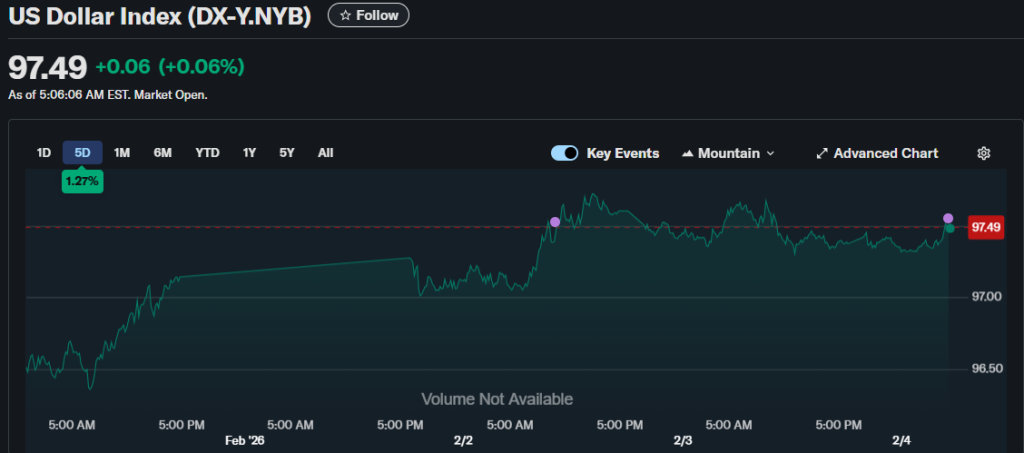Click the Feb '26 date label
Viewport: 1024px width, 453px height.
245,441
